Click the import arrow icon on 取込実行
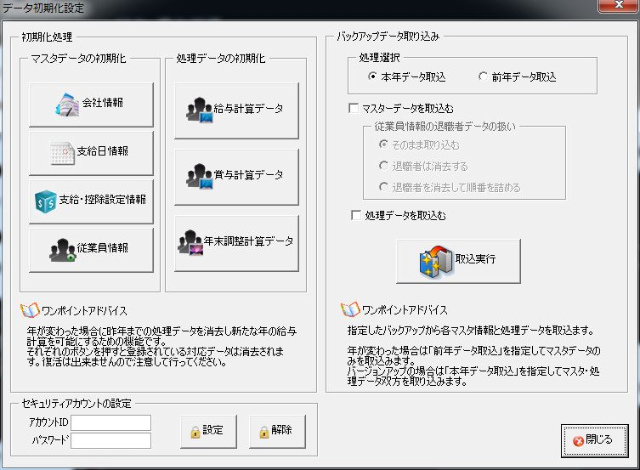The image size is (640, 470). click(x=436, y=262)
